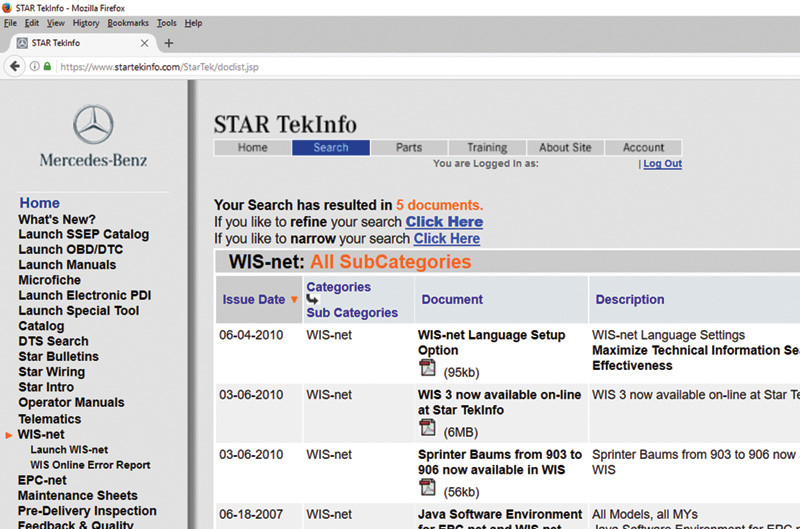Click the site information icon in address bar

click(33, 67)
